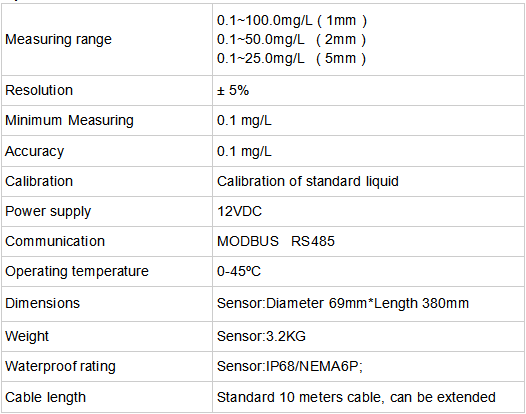
Task: Click the IP68/NEMA6P rating value
Action: pyautogui.click(x=290, y=366)
